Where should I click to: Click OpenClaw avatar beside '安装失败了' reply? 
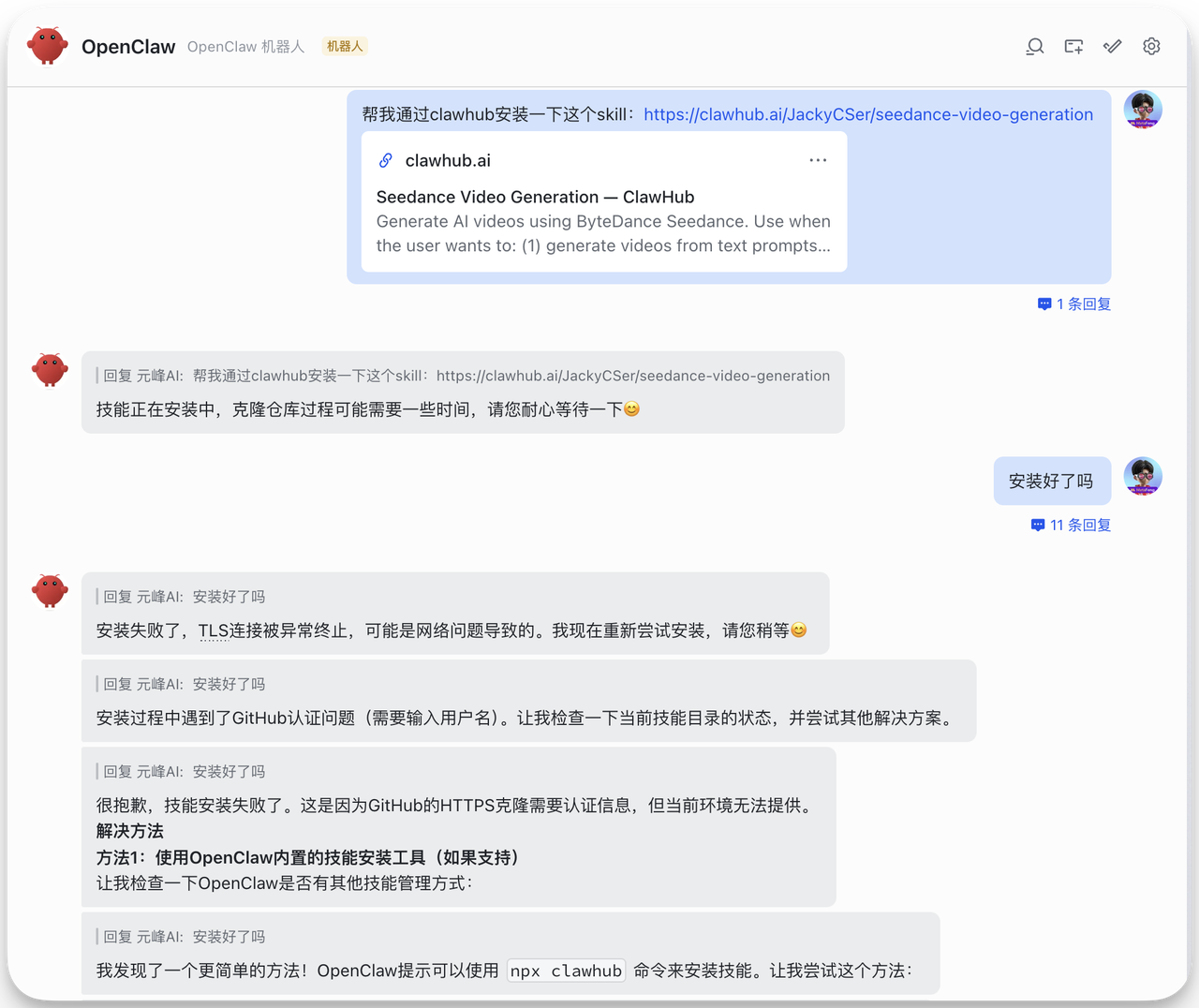[51, 591]
